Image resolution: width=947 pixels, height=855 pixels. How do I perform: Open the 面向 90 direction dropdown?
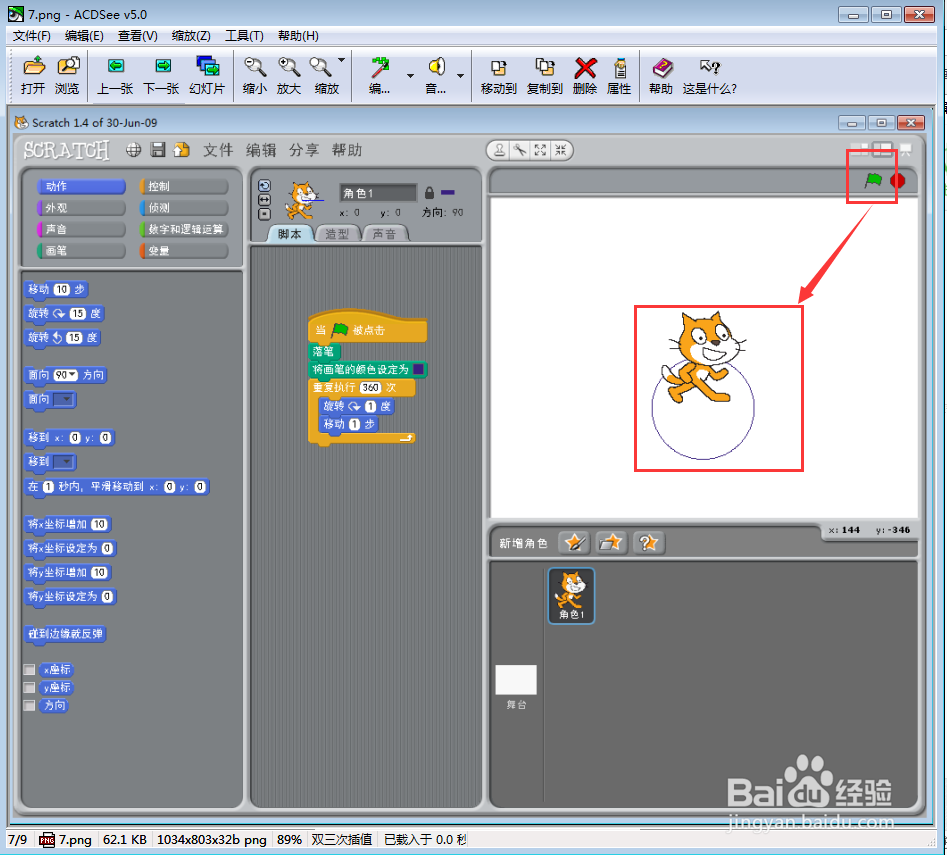point(72,375)
